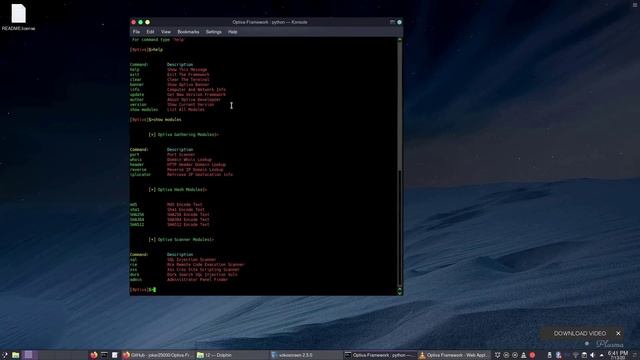Switch to GitHub Firefox window in taskbar
Screen dimensions: 640x360
point(158,355)
